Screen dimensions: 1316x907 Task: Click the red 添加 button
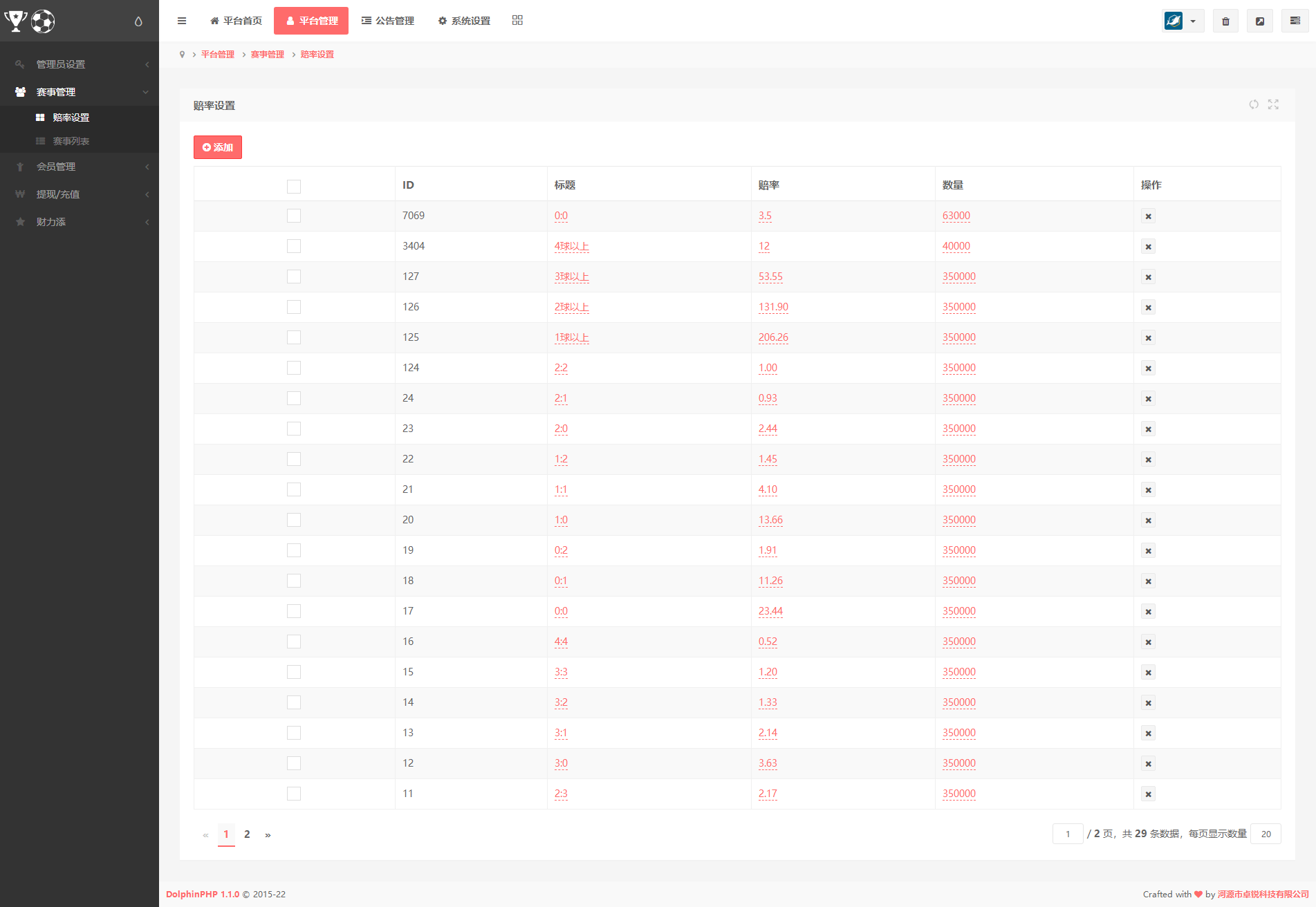(218, 147)
